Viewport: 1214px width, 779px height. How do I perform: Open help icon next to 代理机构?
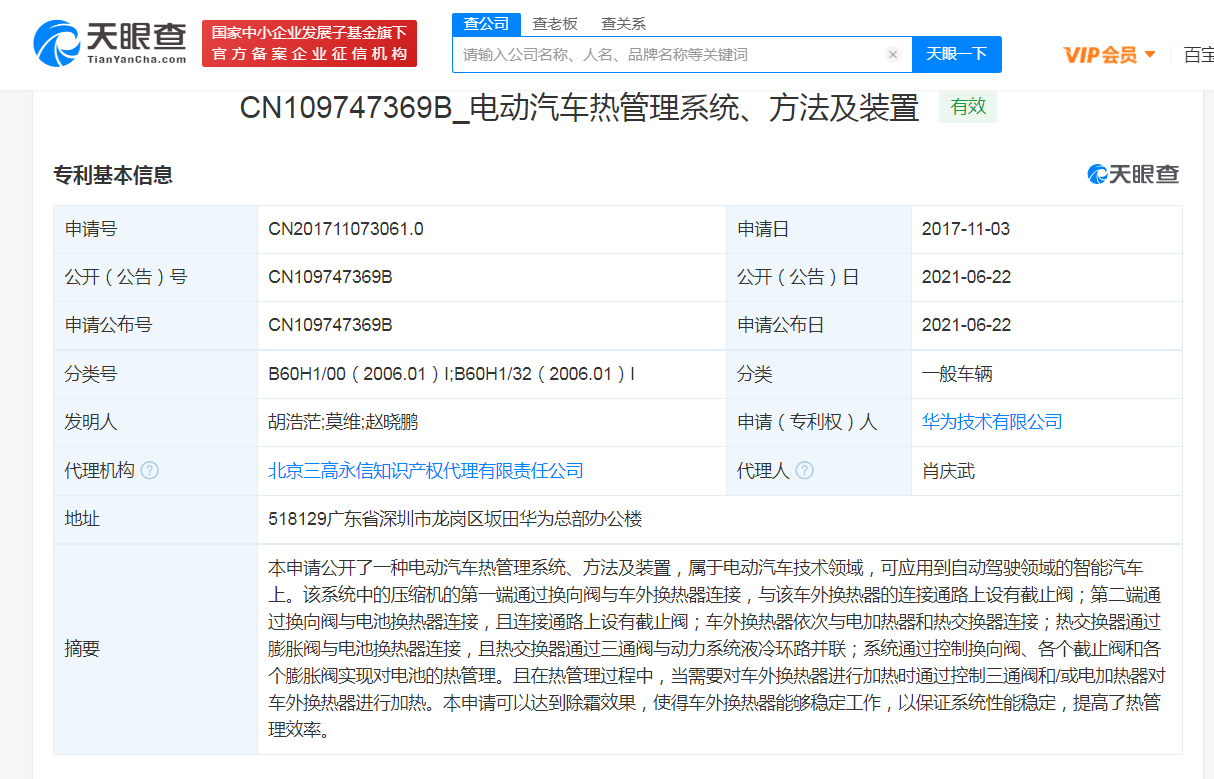point(150,470)
